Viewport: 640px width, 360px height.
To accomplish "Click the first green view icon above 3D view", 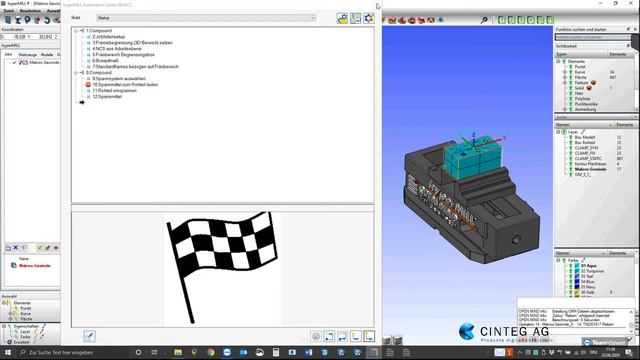I will click(502, 20).
